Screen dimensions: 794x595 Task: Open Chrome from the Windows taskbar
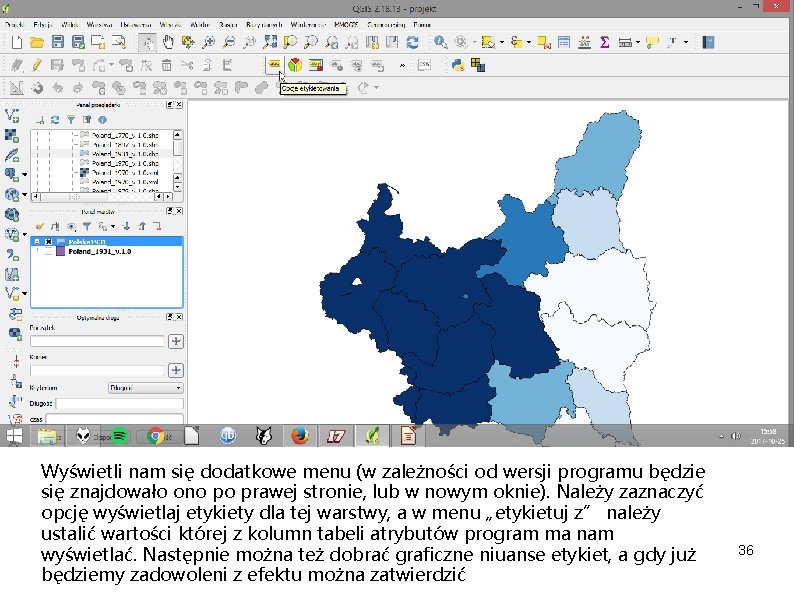click(155, 435)
